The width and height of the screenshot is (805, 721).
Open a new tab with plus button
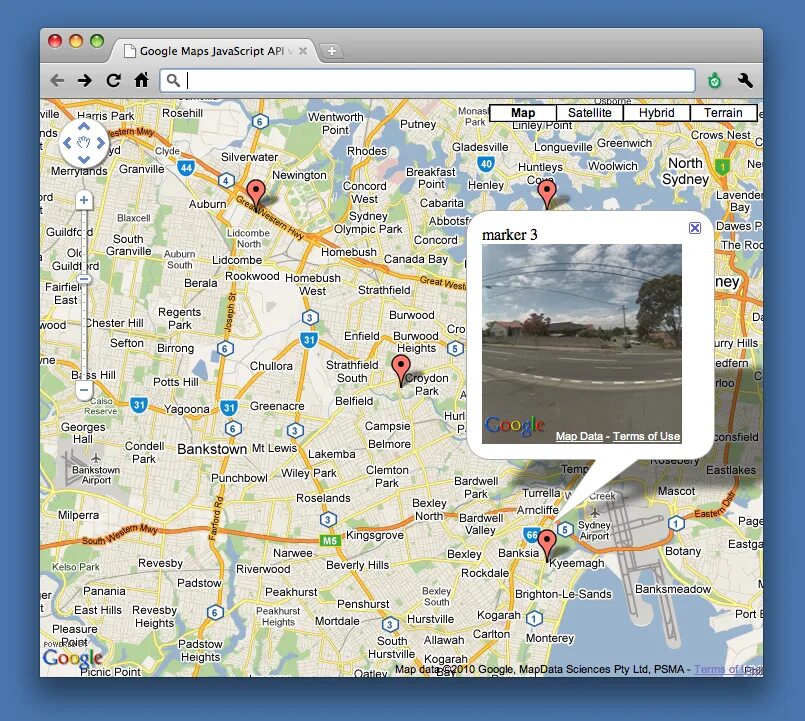332,51
